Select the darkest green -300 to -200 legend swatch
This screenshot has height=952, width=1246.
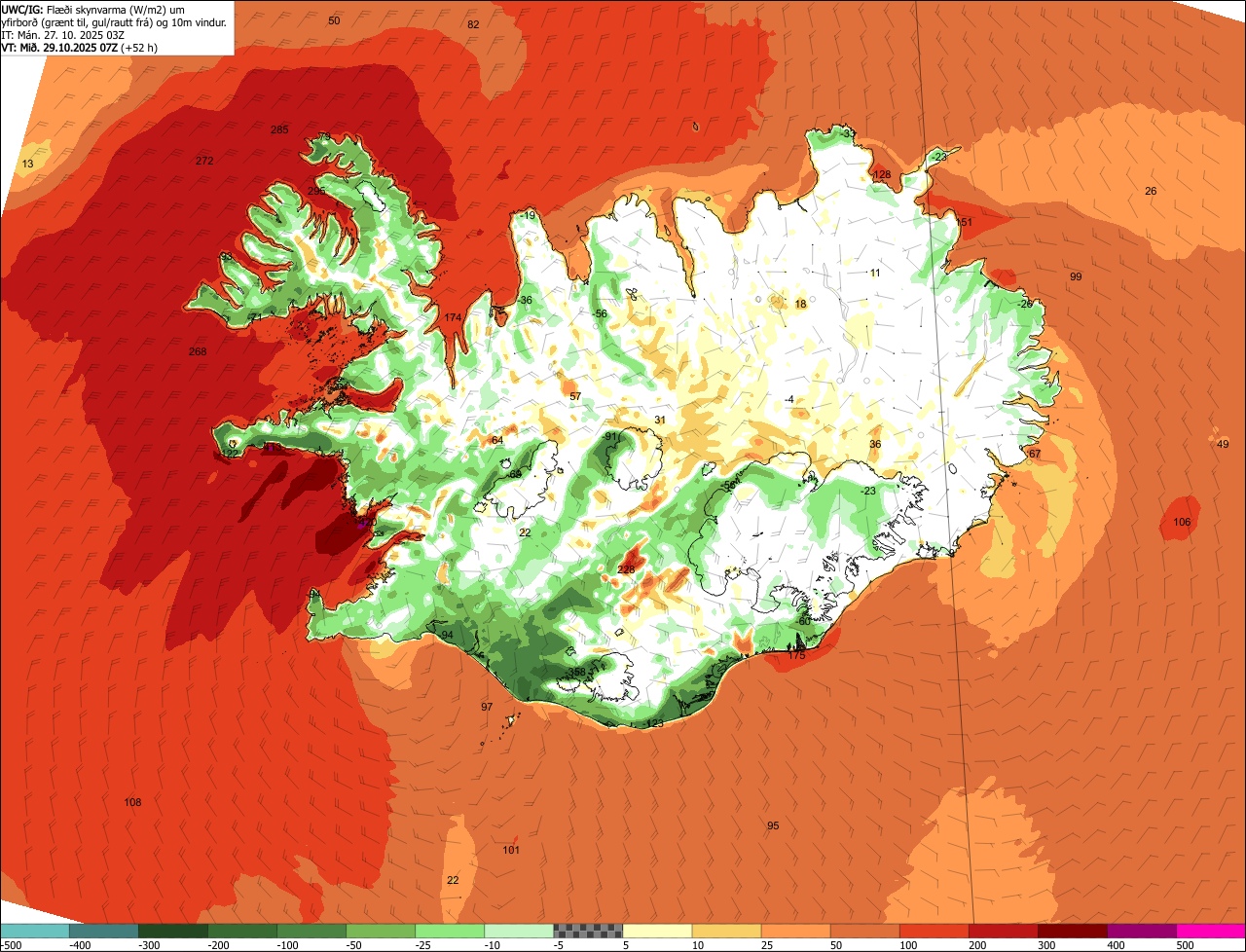tap(172, 931)
